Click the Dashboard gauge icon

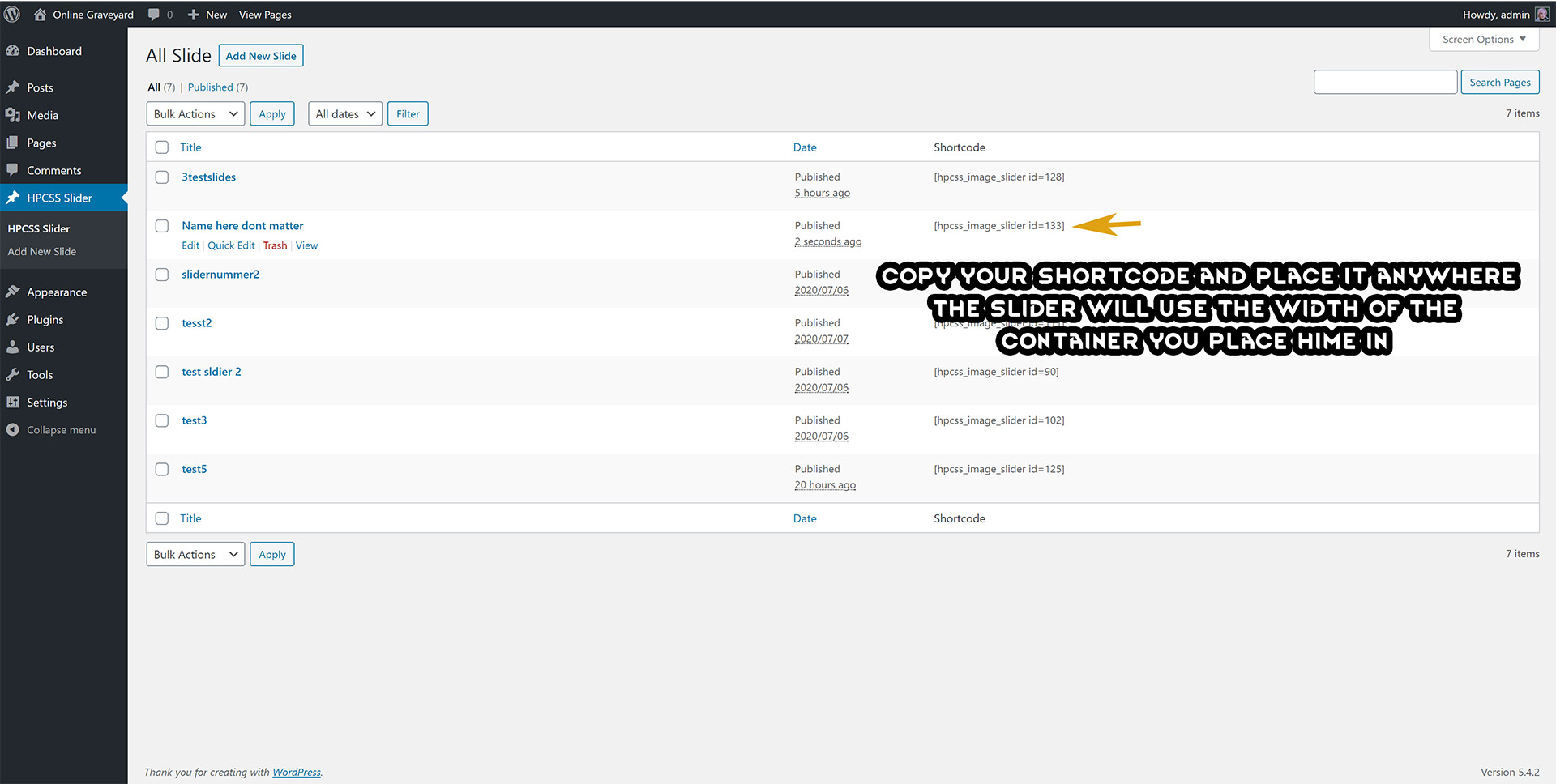(13, 51)
